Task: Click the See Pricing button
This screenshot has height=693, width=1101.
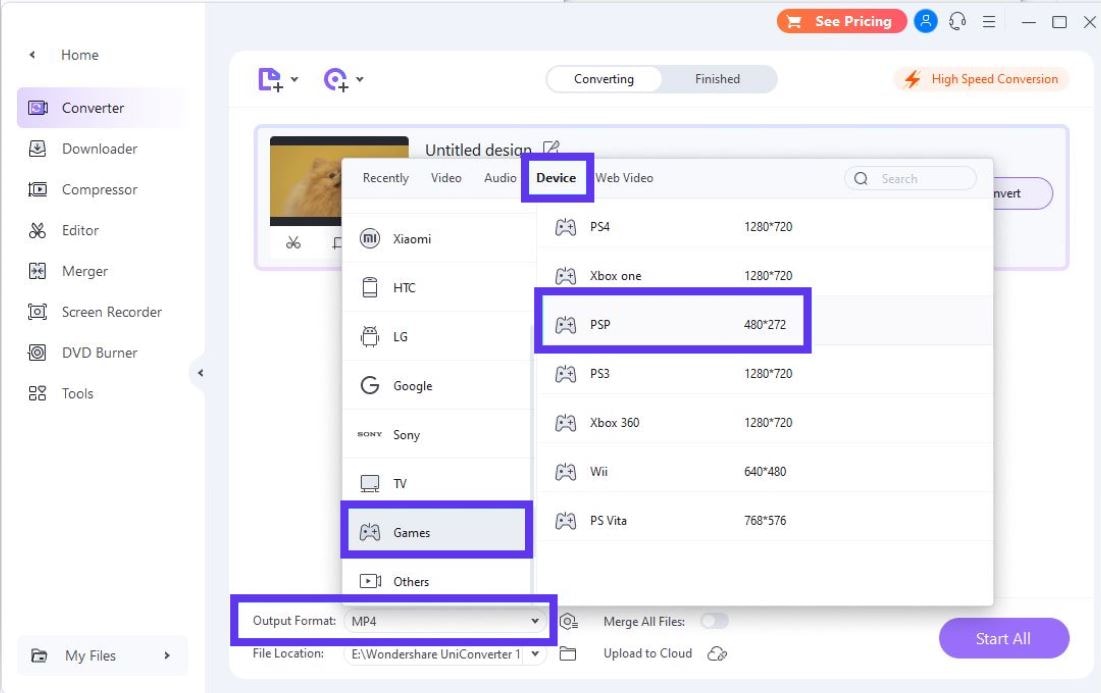Action: [x=841, y=21]
